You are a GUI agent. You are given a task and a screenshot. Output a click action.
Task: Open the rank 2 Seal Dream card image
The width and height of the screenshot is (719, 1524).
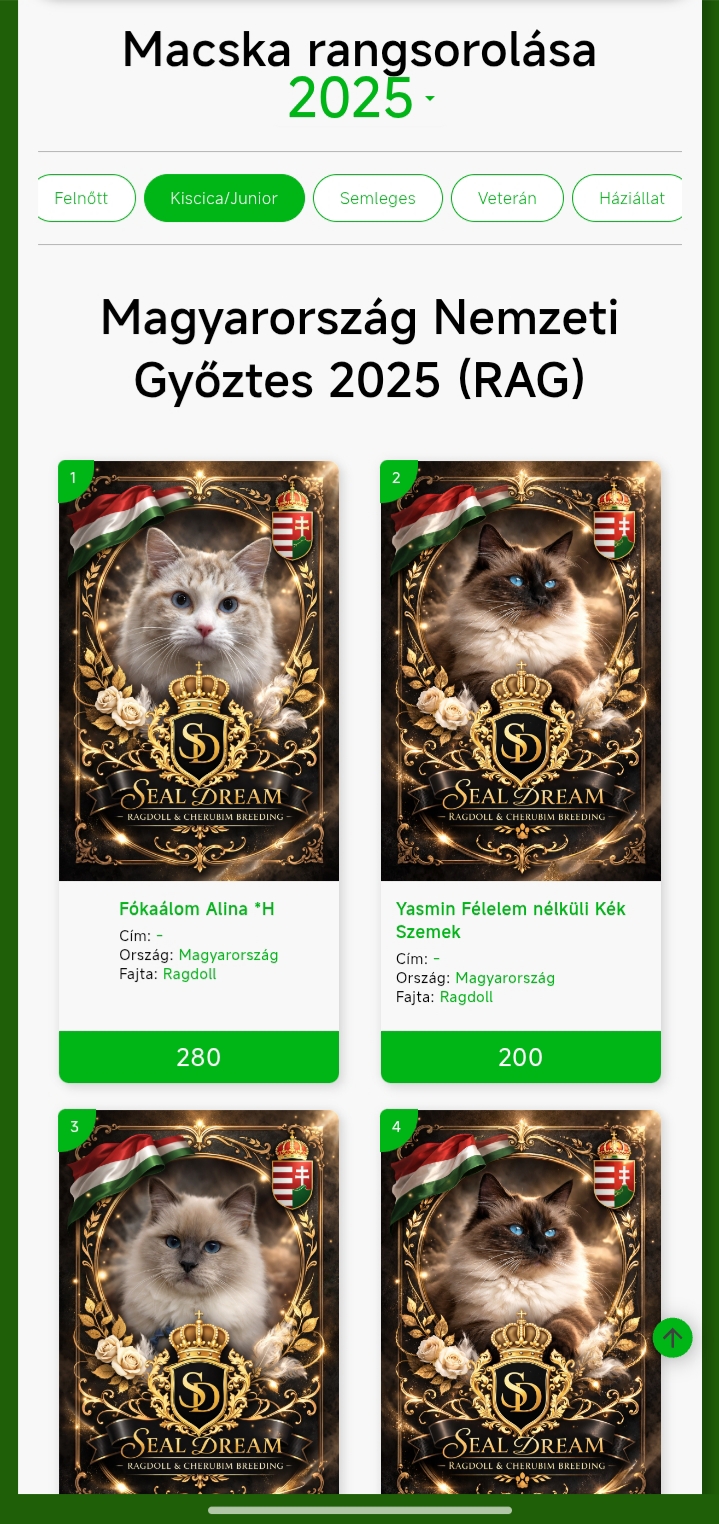pyautogui.click(x=521, y=671)
